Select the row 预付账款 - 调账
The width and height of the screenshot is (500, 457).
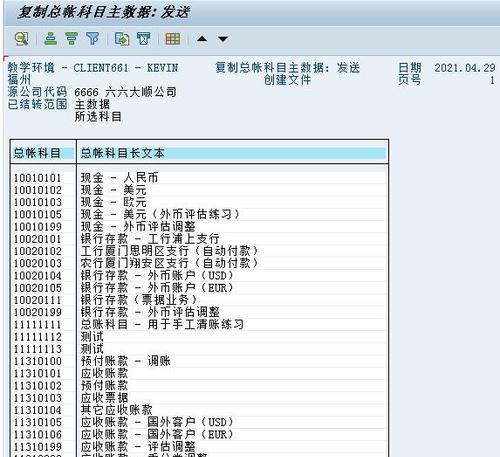click(199, 361)
